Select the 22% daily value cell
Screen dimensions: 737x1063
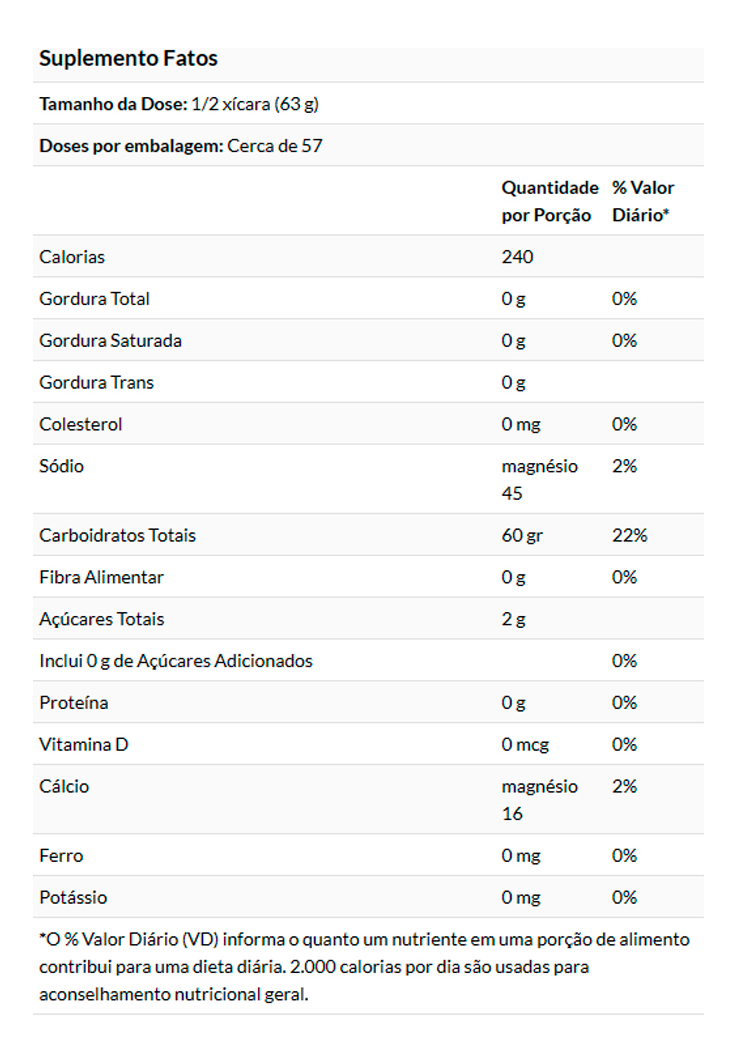(x=629, y=536)
